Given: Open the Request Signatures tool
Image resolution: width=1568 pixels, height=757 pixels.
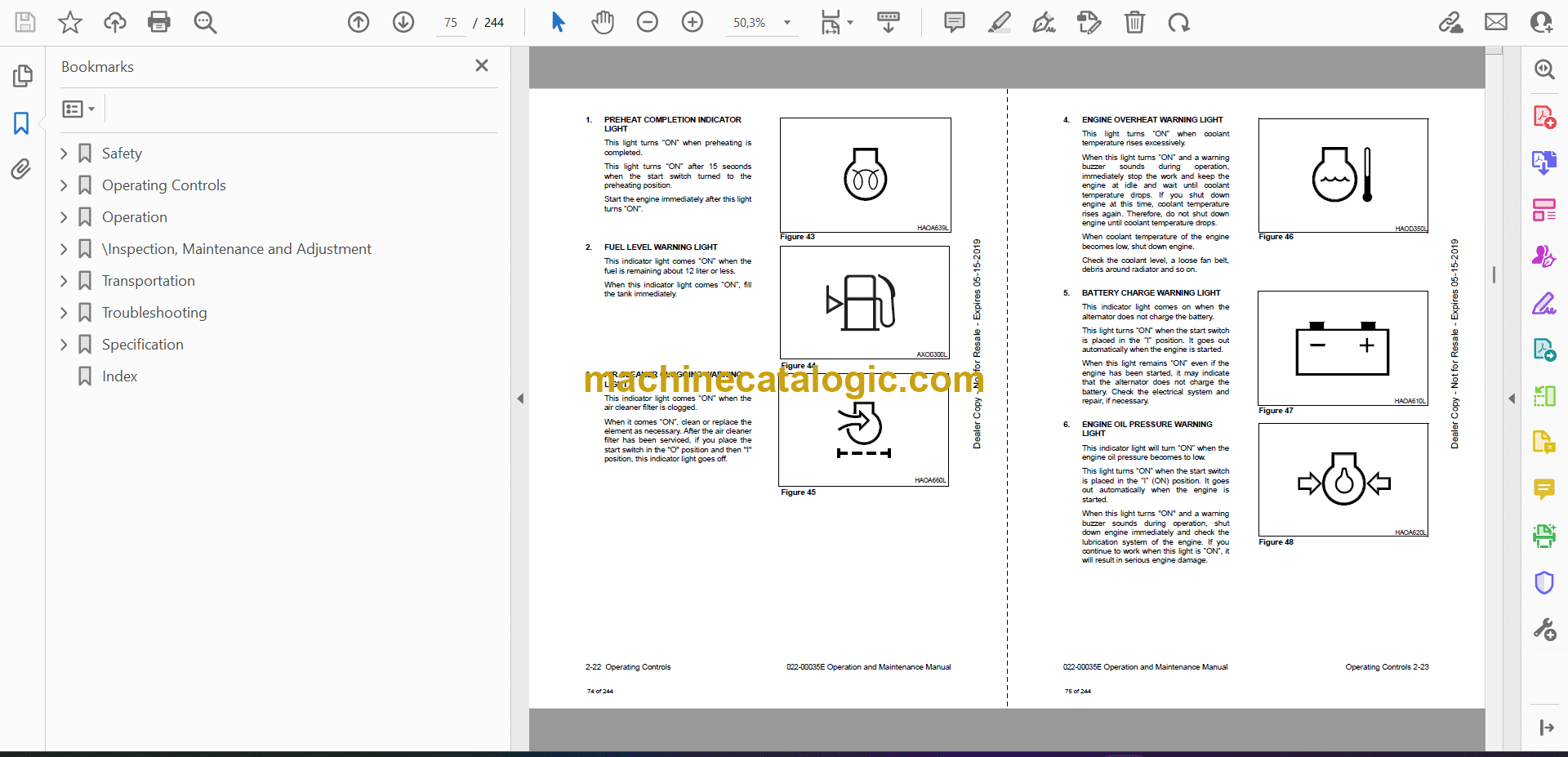Looking at the screenshot, I should (x=1543, y=256).
